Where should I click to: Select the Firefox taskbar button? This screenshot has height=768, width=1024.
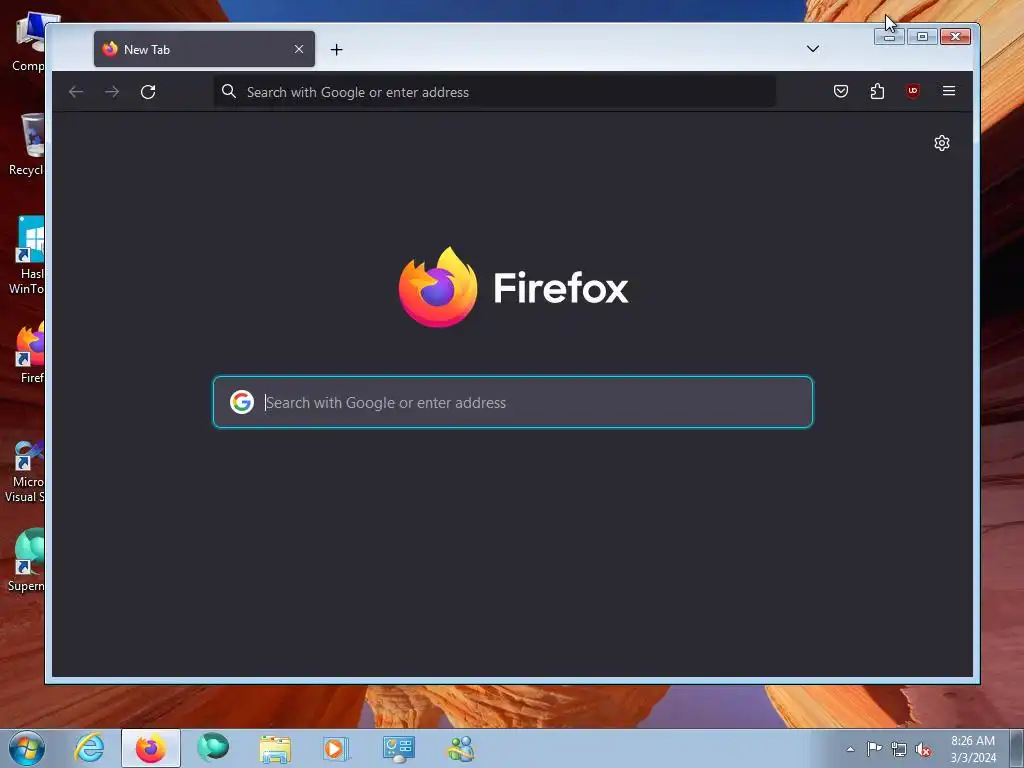pos(150,748)
